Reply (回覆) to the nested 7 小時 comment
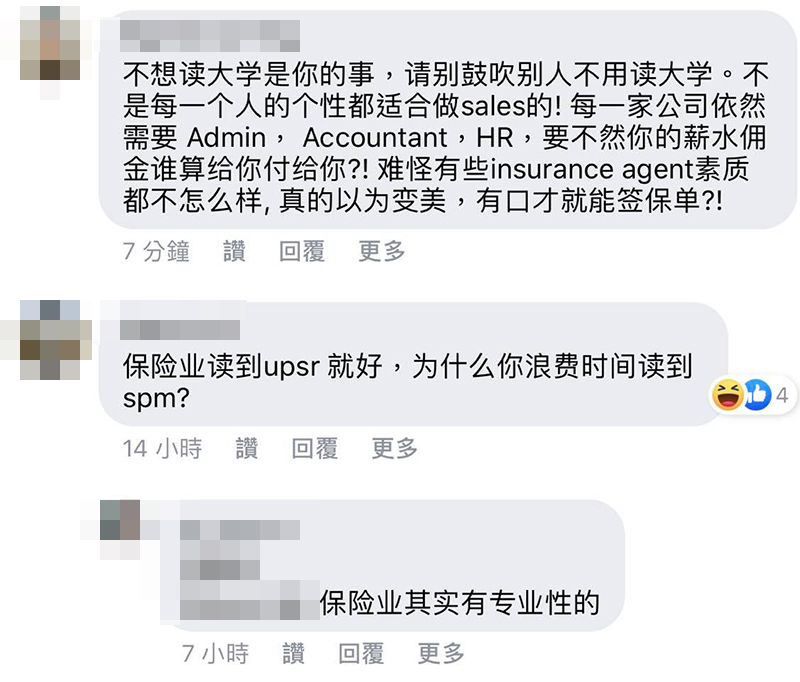The width and height of the screenshot is (800, 682). 361,653
